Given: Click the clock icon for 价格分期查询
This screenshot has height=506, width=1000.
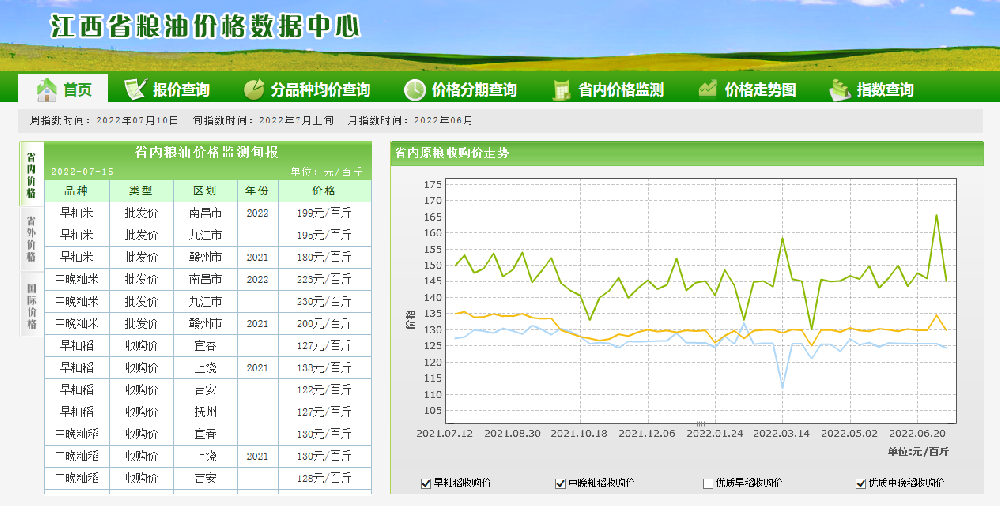Looking at the screenshot, I should (415, 89).
